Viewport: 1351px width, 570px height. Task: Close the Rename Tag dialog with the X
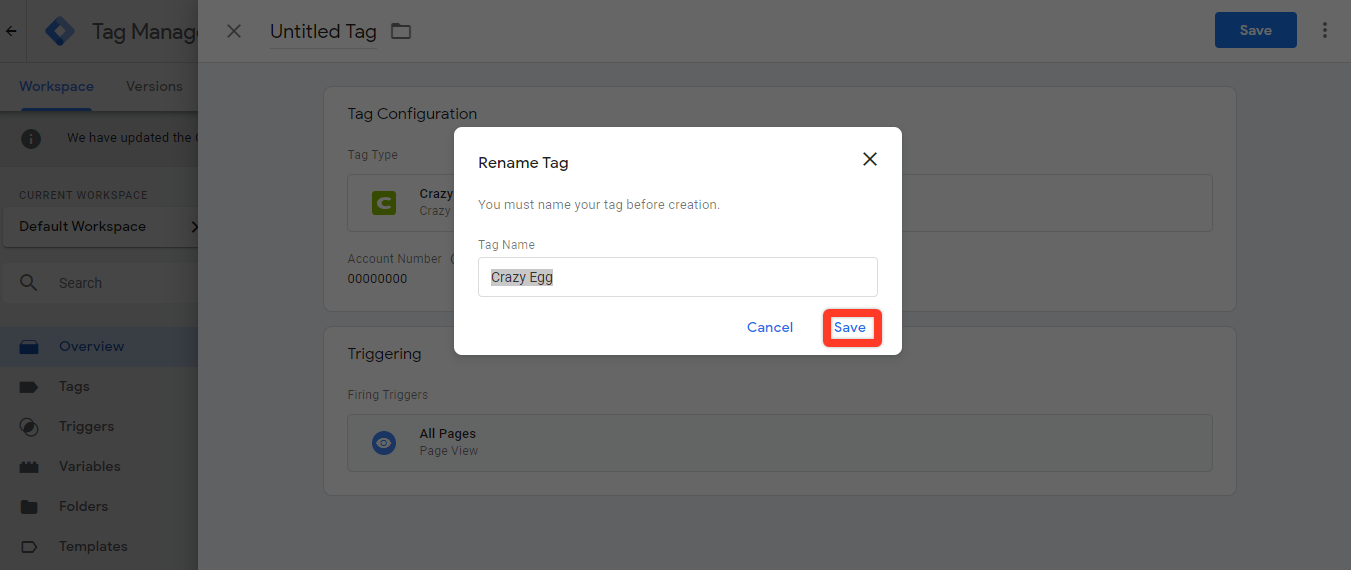tap(870, 160)
